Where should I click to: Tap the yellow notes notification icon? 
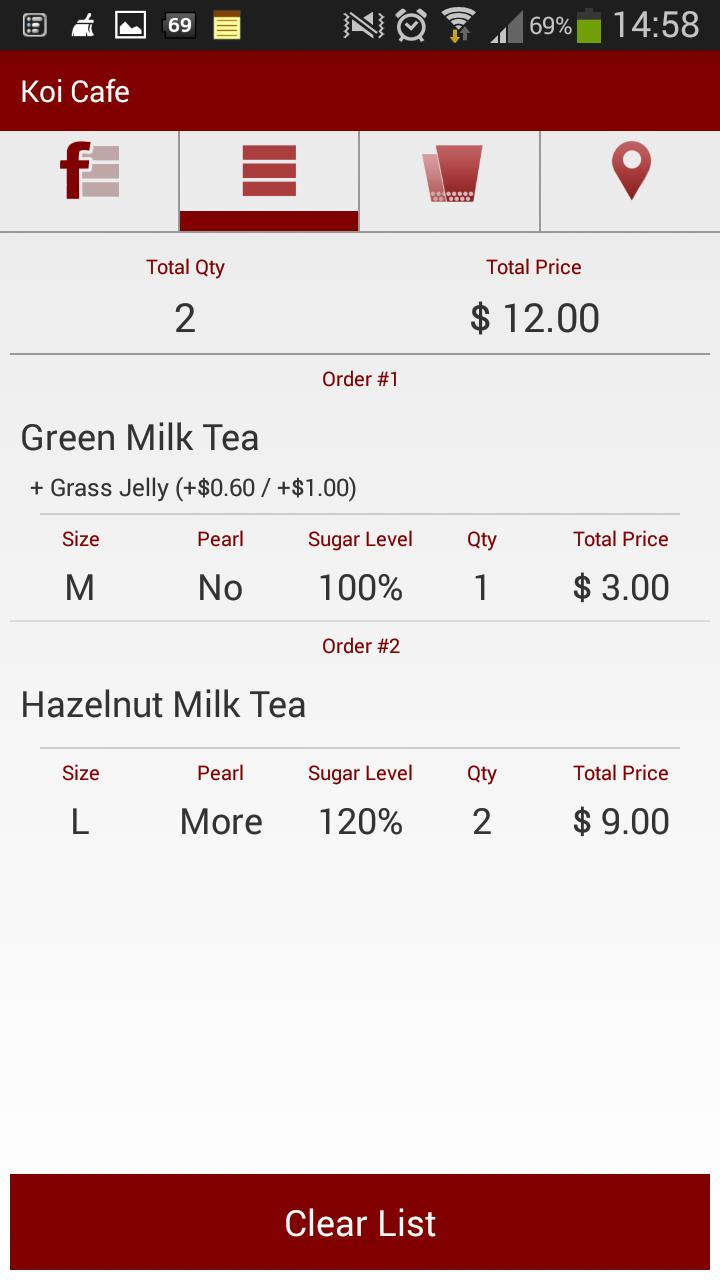(x=227, y=25)
